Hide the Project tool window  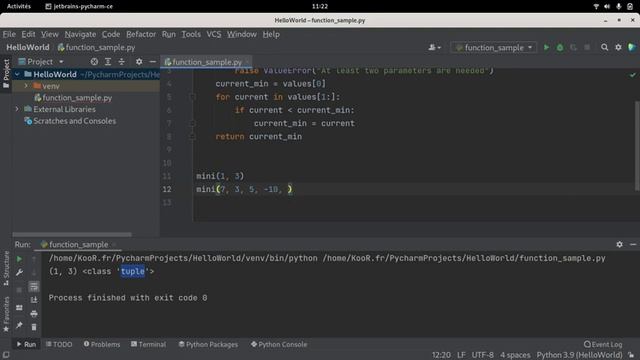tap(153, 62)
